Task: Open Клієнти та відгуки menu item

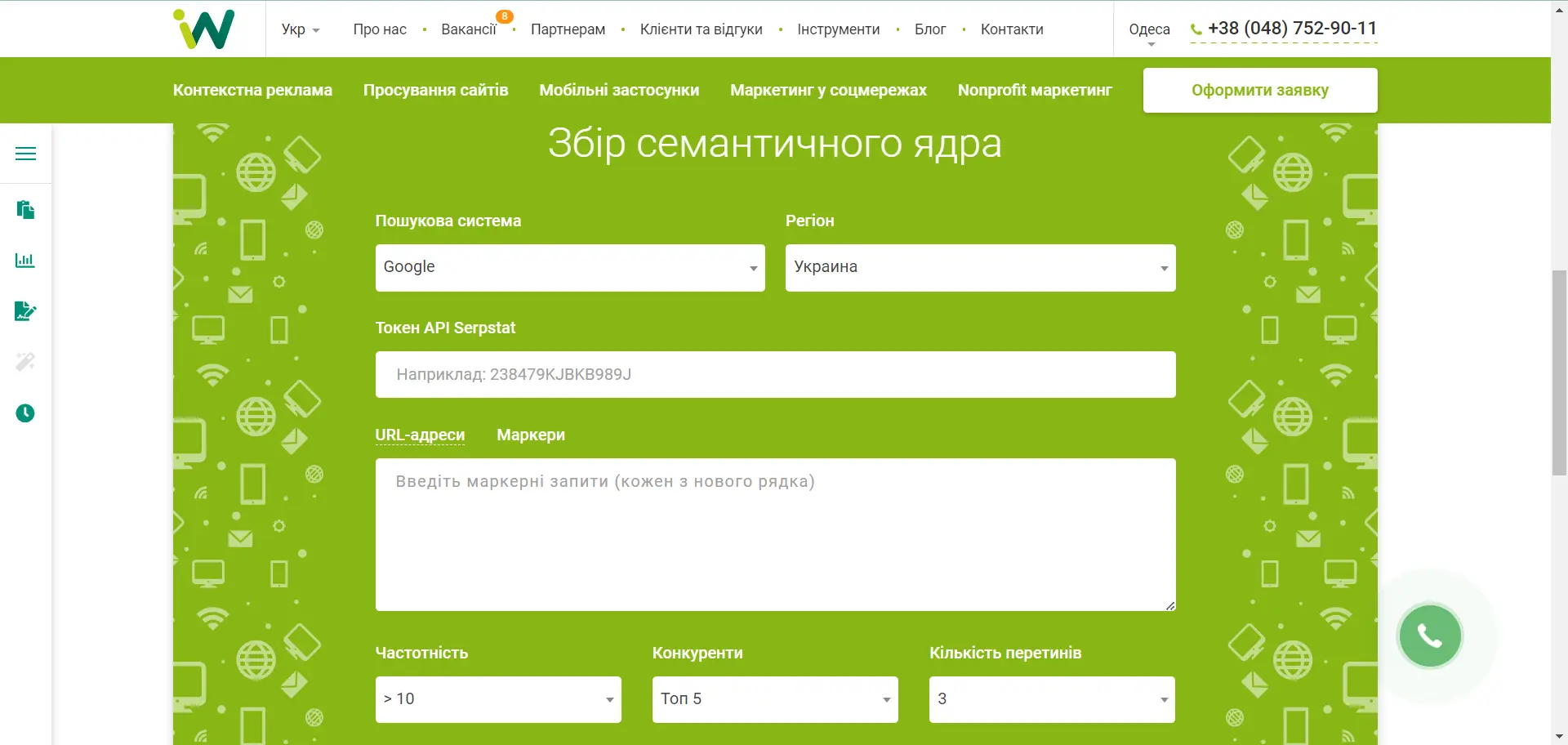Action: (702, 29)
